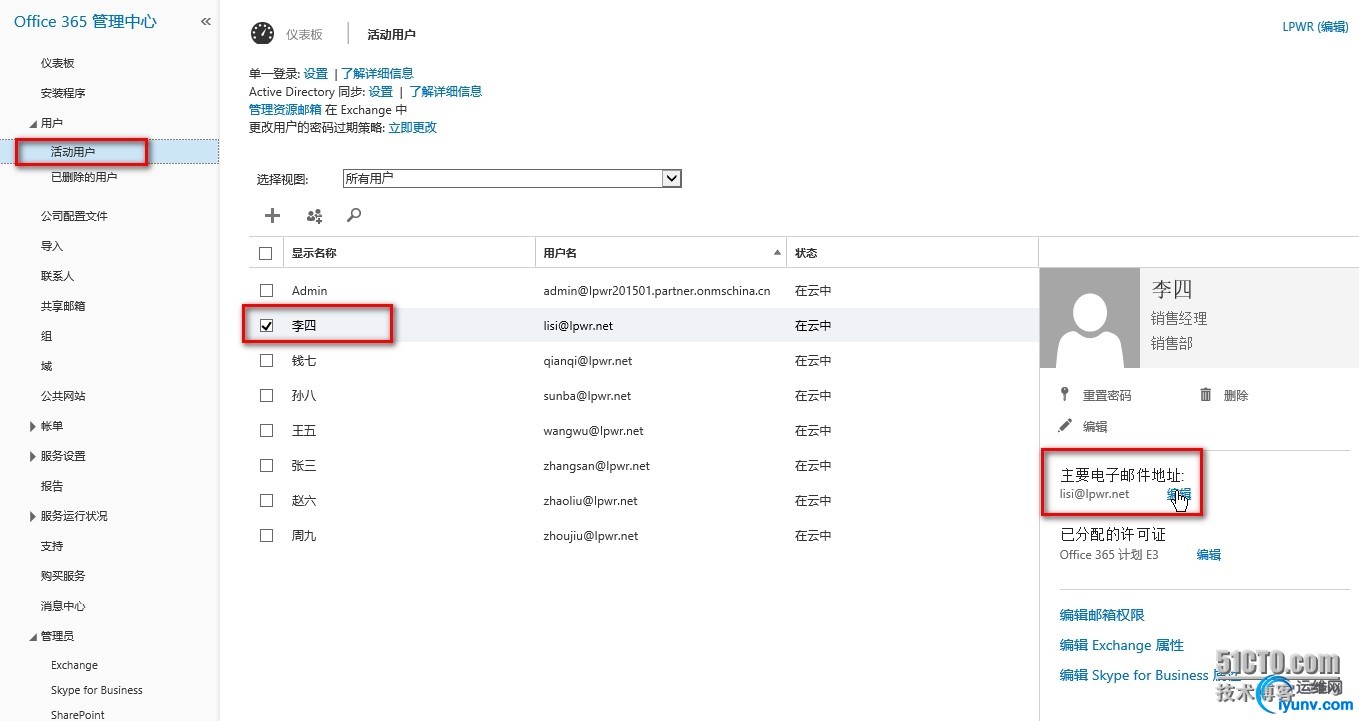Click 仪表板 breadcrumb at top
Viewport: 1359px width, 721px height.
point(304,34)
